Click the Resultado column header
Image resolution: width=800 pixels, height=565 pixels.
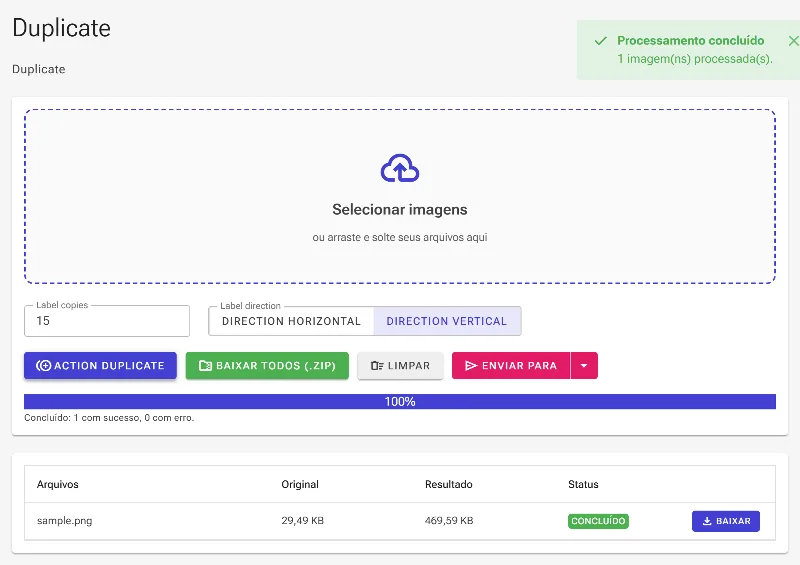[x=448, y=484]
